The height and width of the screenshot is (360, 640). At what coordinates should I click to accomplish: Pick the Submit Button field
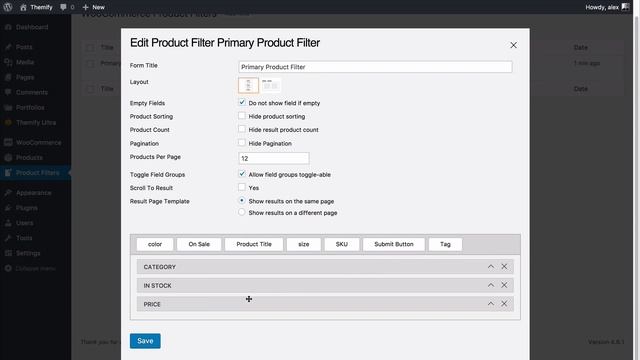[394, 244]
